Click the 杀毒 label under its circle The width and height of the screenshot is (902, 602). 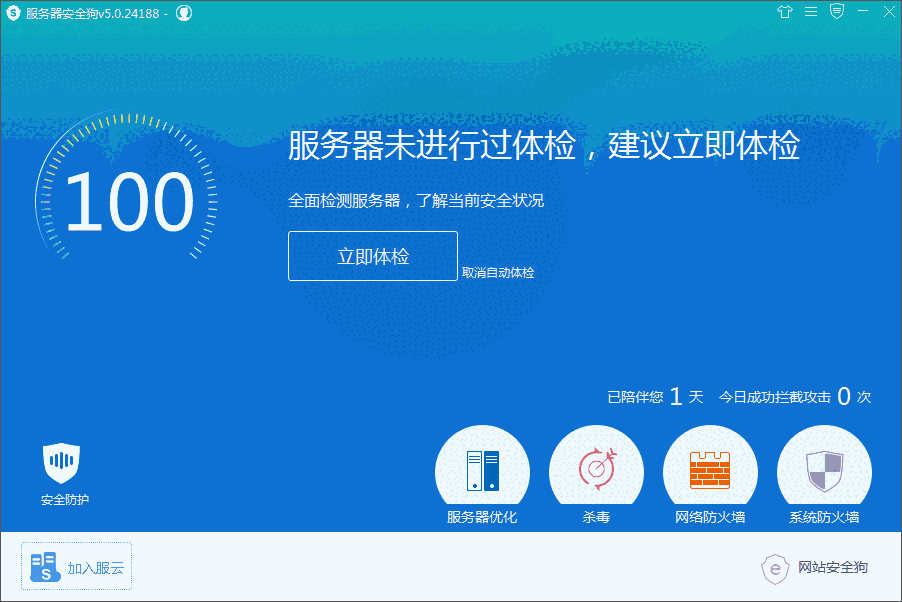pos(596,520)
